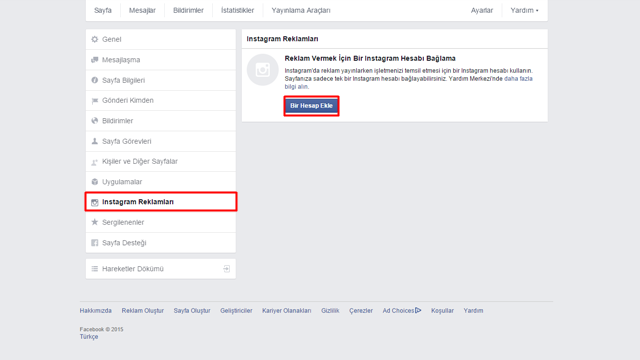Click the globe icon beside Bildirimler
This screenshot has width=640, height=360.
tap(95, 121)
